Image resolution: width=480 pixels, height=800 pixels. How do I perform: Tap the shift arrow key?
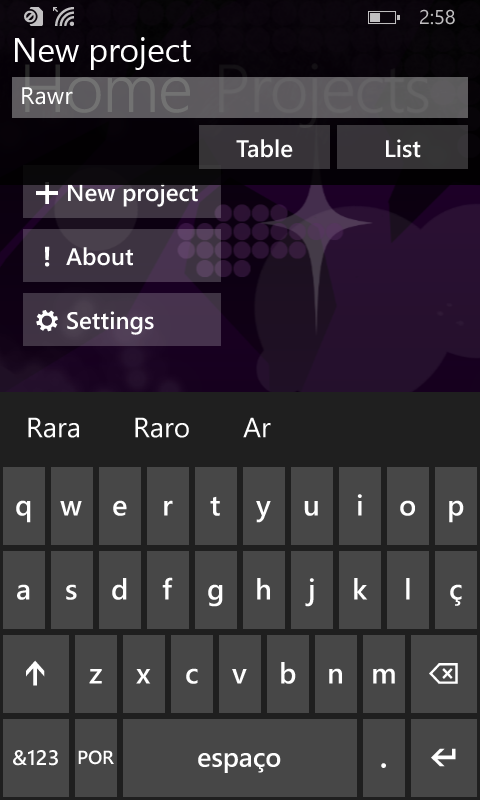(35, 674)
